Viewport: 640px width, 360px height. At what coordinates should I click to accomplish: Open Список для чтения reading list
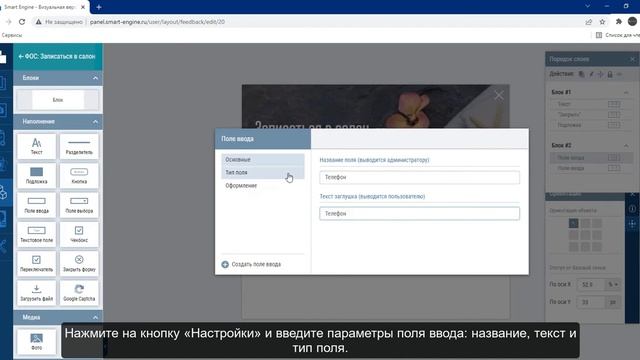(618, 36)
